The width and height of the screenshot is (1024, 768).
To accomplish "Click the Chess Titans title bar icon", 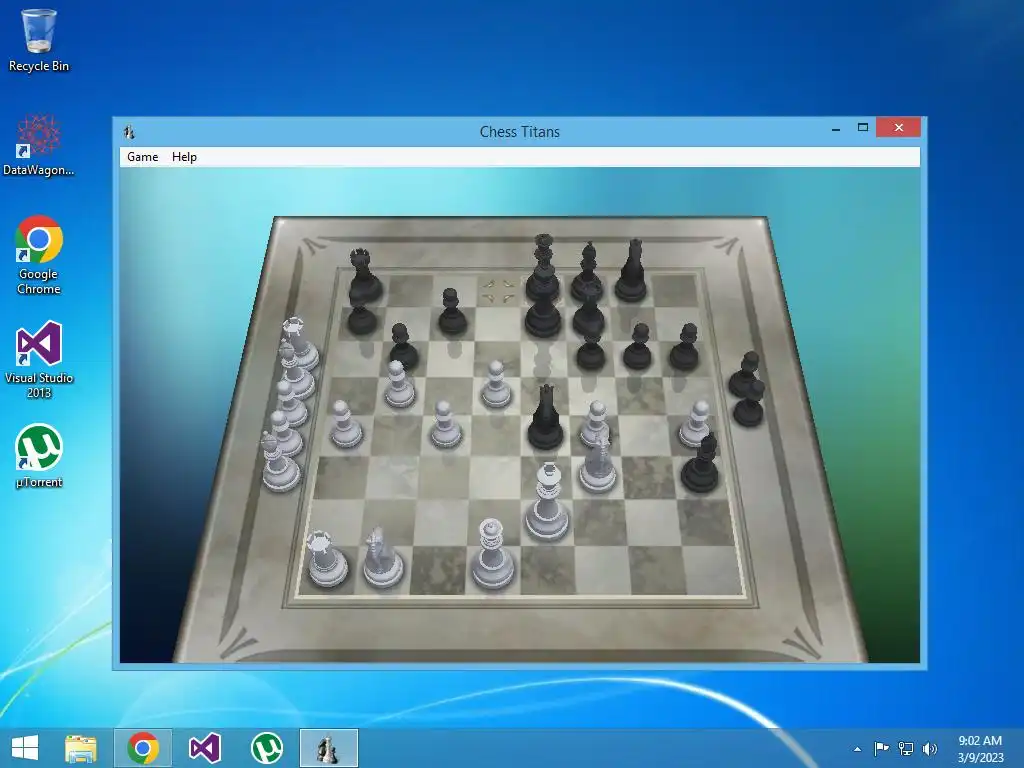I will (x=129, y=132).
